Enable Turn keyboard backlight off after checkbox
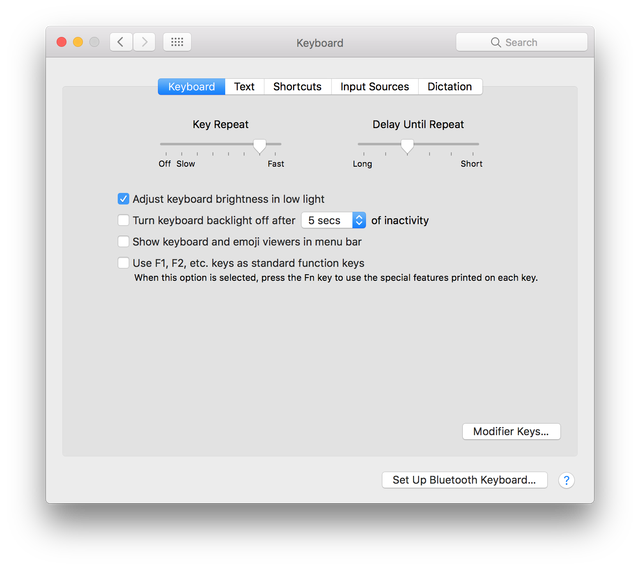Viewport: 640px width, 569px height. tap(123, 220)
